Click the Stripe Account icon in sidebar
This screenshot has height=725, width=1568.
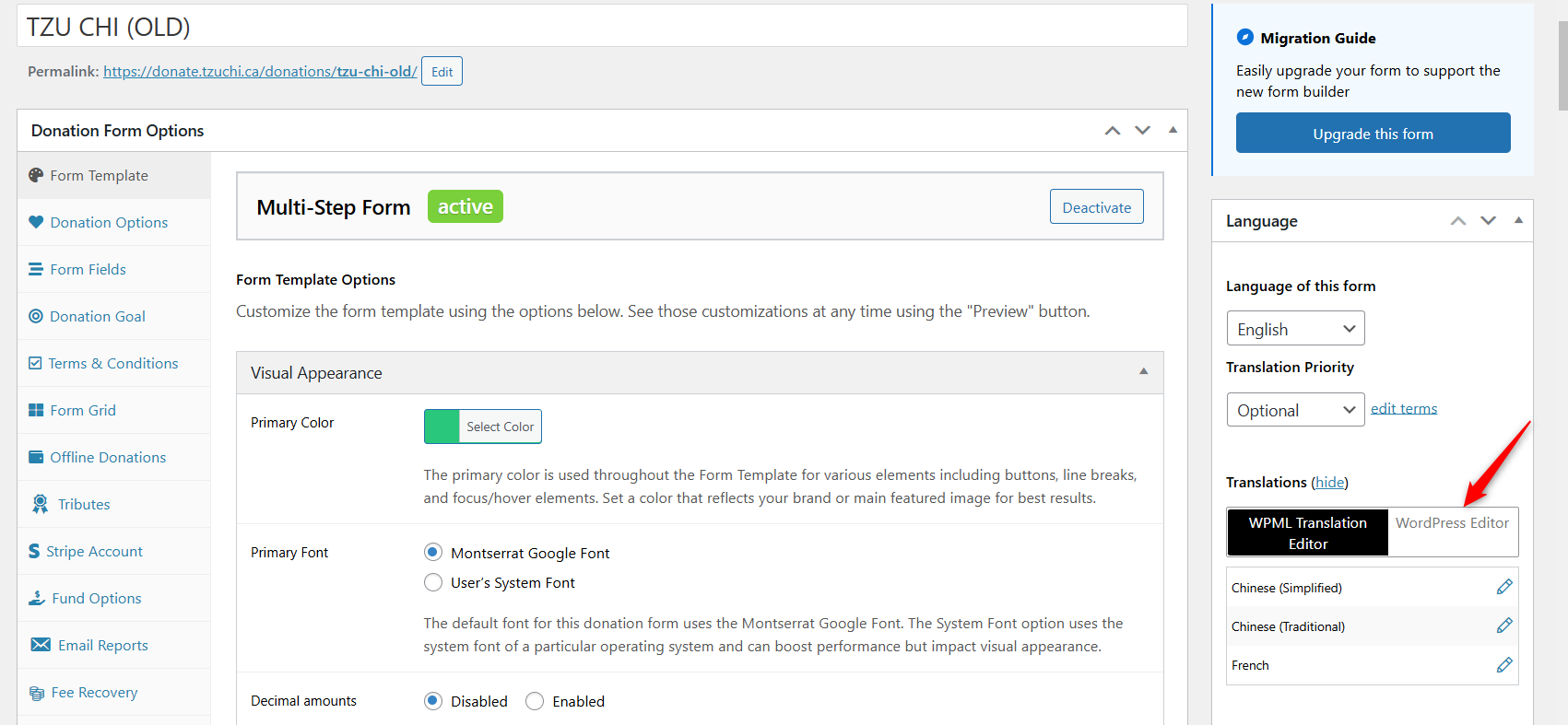coord(34,551)
